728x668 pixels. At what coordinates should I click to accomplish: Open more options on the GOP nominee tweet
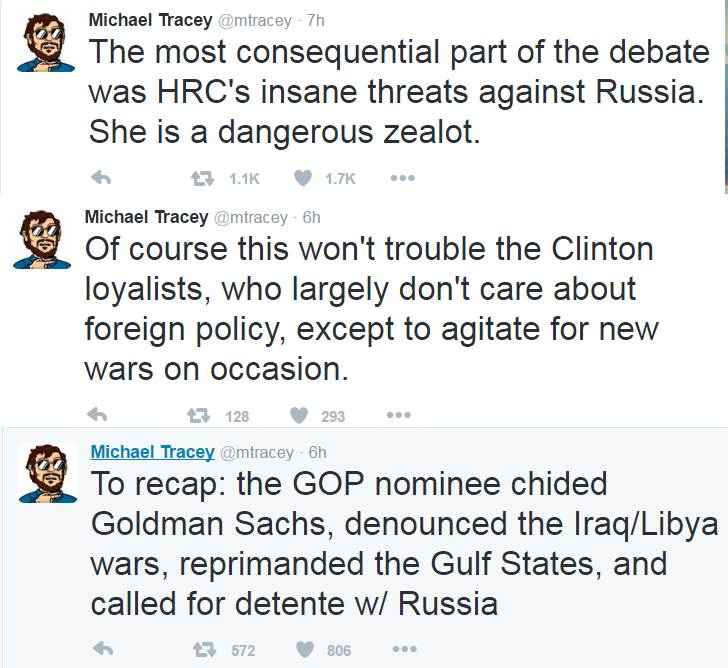point(404,649)
